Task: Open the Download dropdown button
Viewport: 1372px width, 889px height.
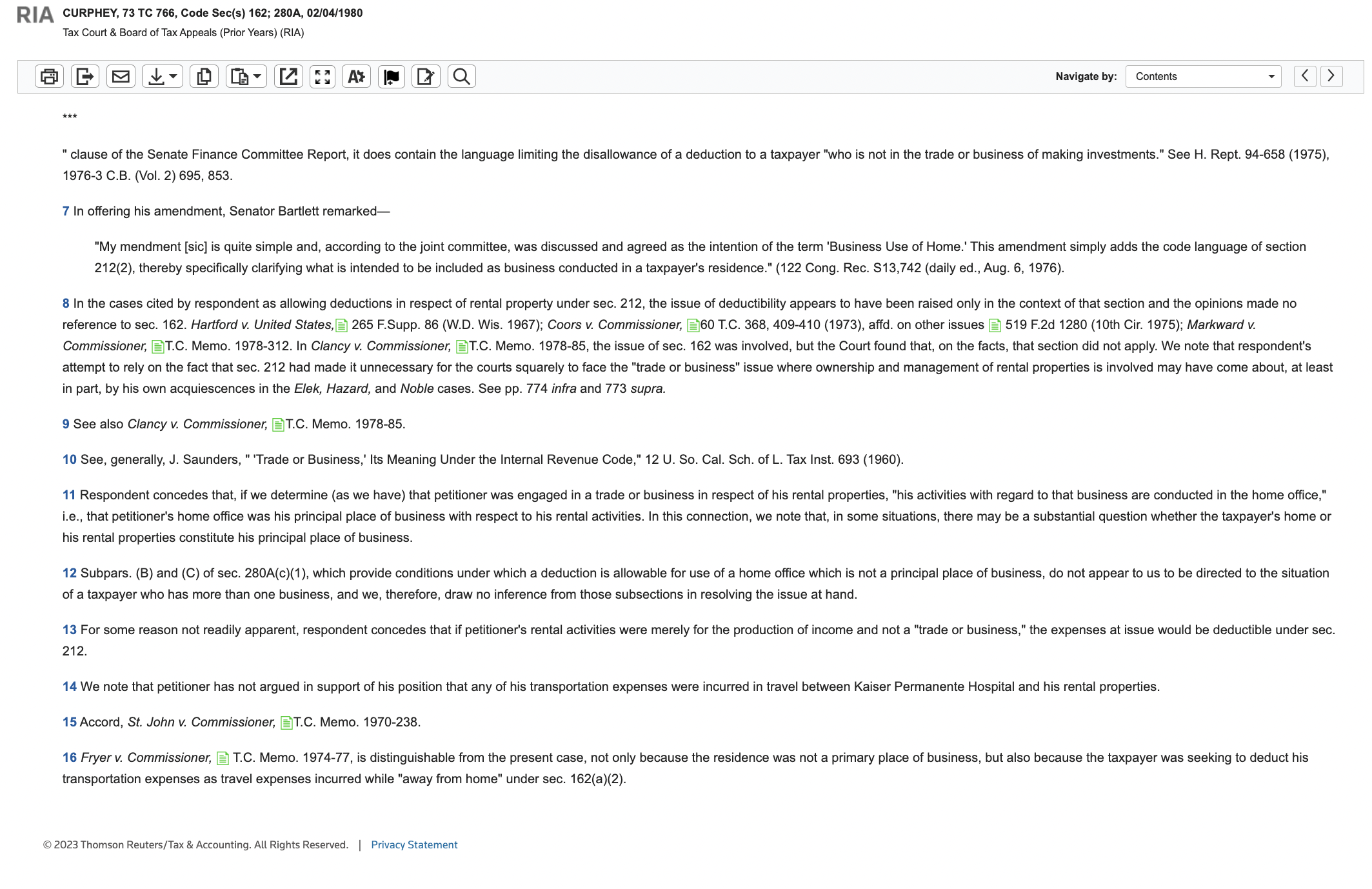Action: click(x=162, y=77)
